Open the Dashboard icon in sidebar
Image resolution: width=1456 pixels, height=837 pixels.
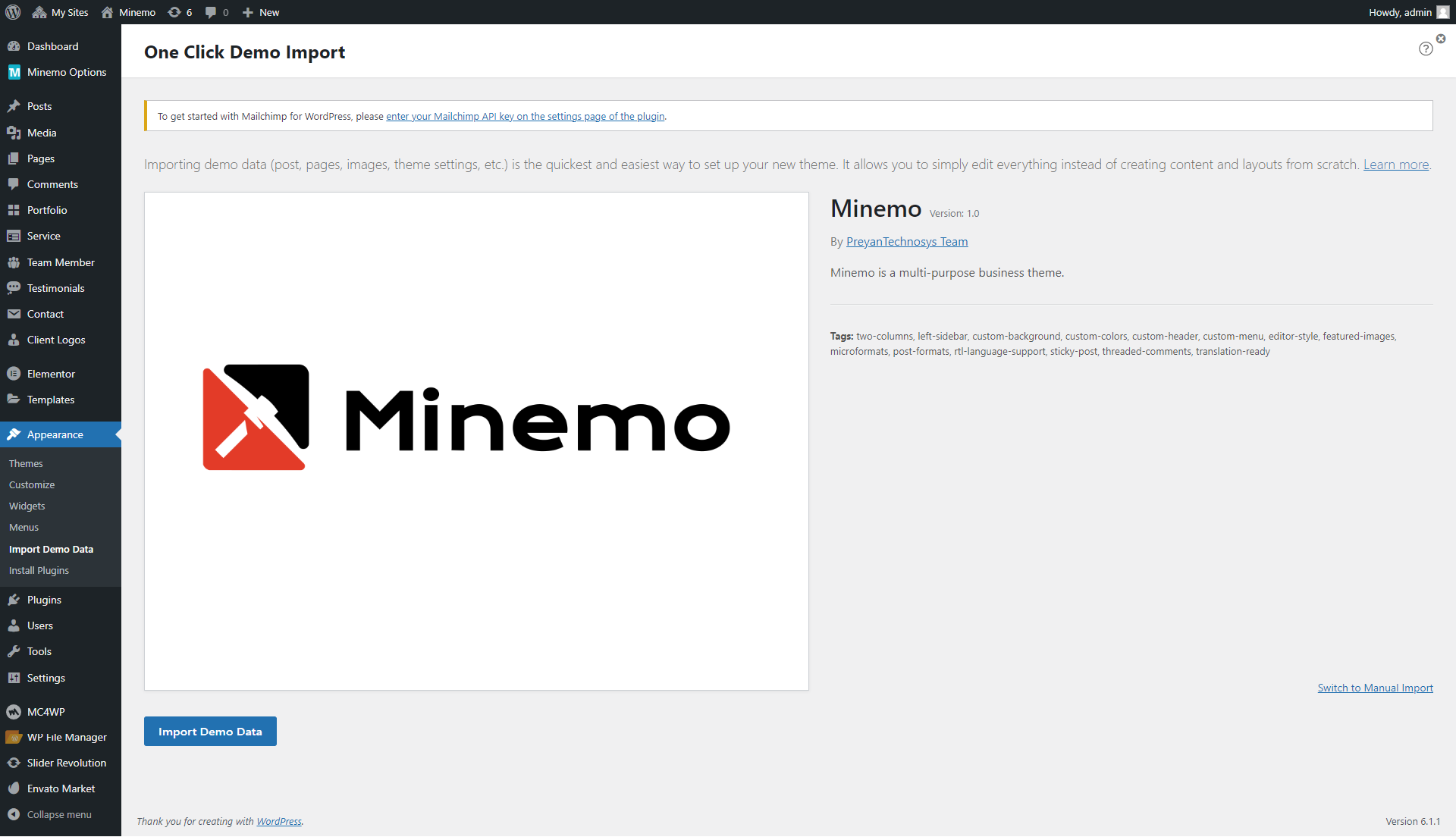coord(14,46)
